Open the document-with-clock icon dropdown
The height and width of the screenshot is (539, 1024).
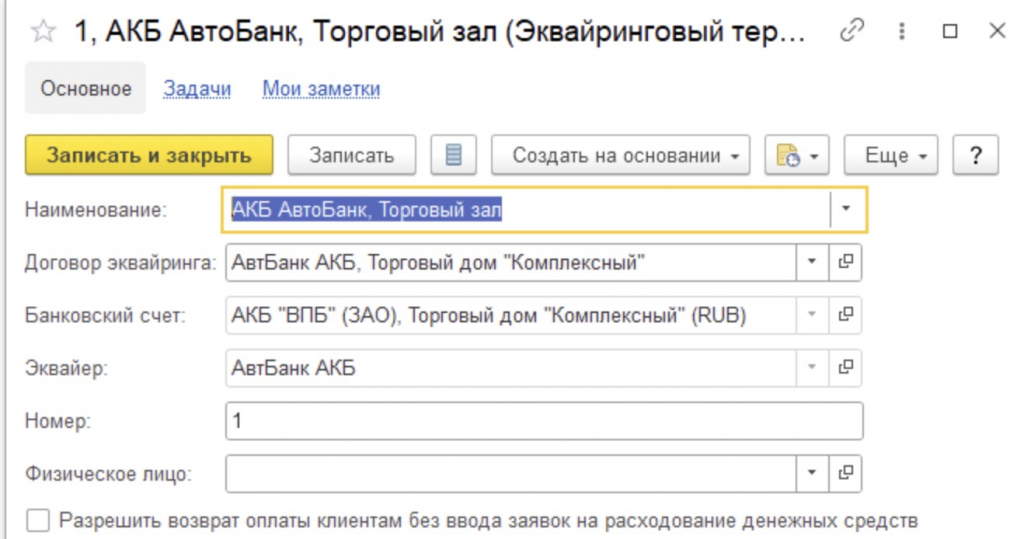[x=797, y=155]
